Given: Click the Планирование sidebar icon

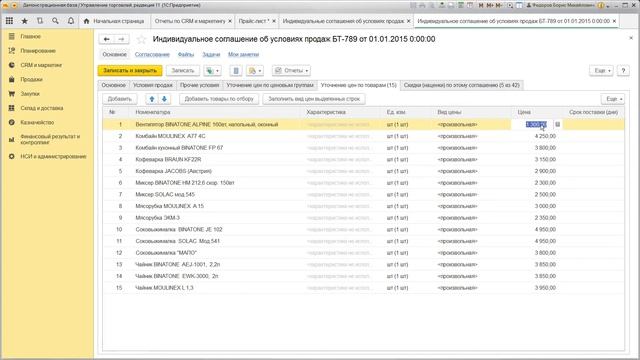Looking at the screenshot, I should click(11, 51).
